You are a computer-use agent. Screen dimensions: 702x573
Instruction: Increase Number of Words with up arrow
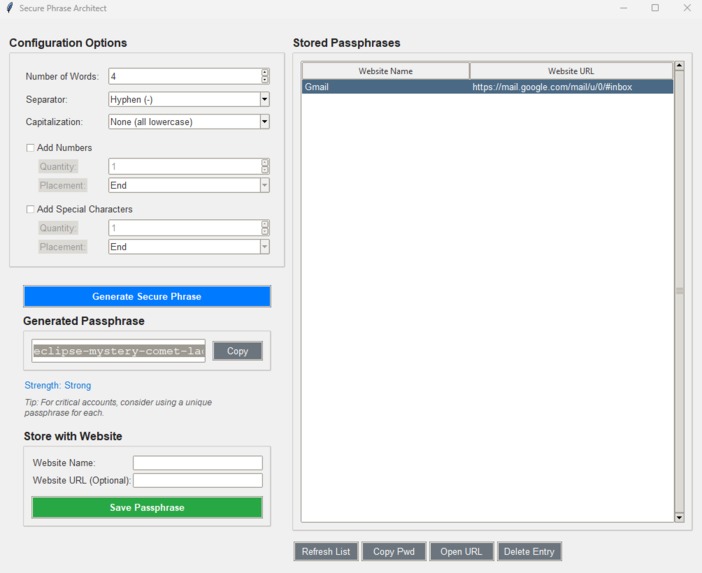tap(265, 73)
